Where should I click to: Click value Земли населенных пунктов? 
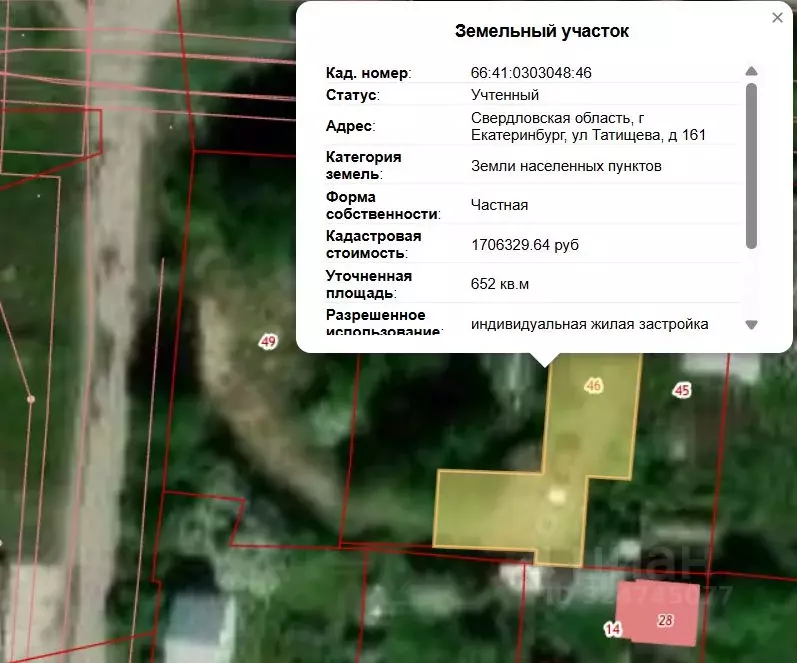566,166
